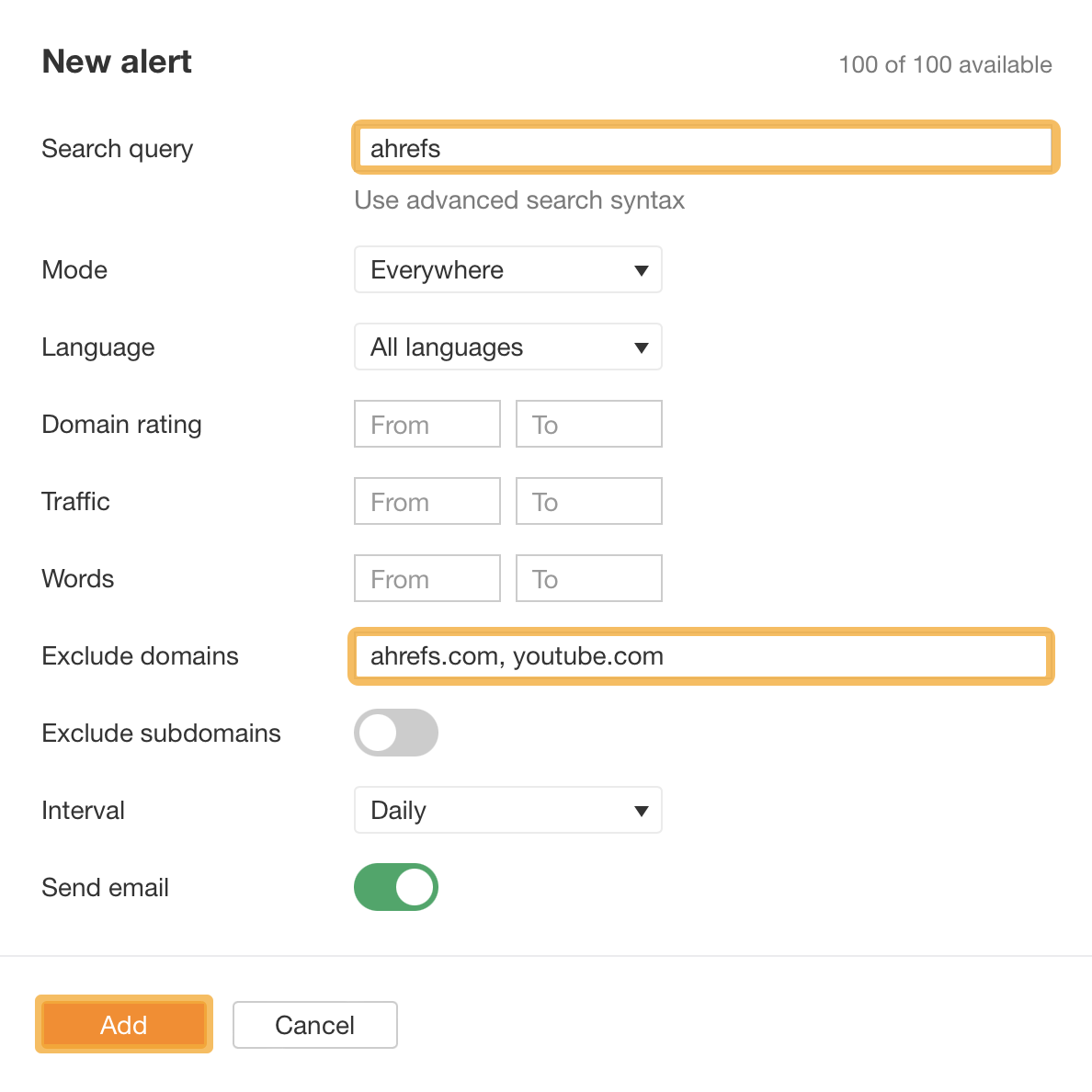Click the Domain rating From field
Screen dimensions: 1092x1092
(427, 424)
